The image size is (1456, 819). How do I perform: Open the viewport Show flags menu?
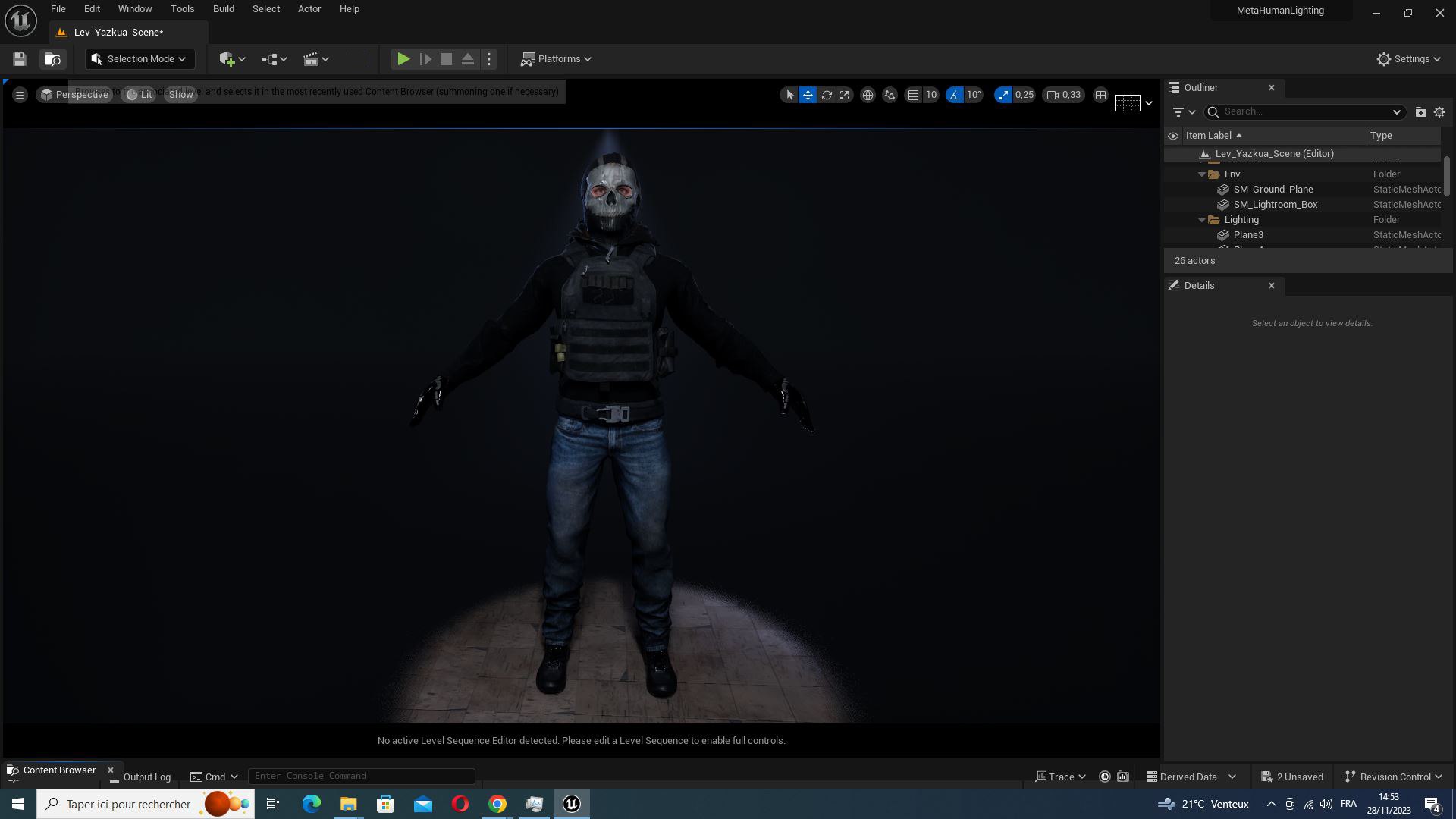pos(180,95)
